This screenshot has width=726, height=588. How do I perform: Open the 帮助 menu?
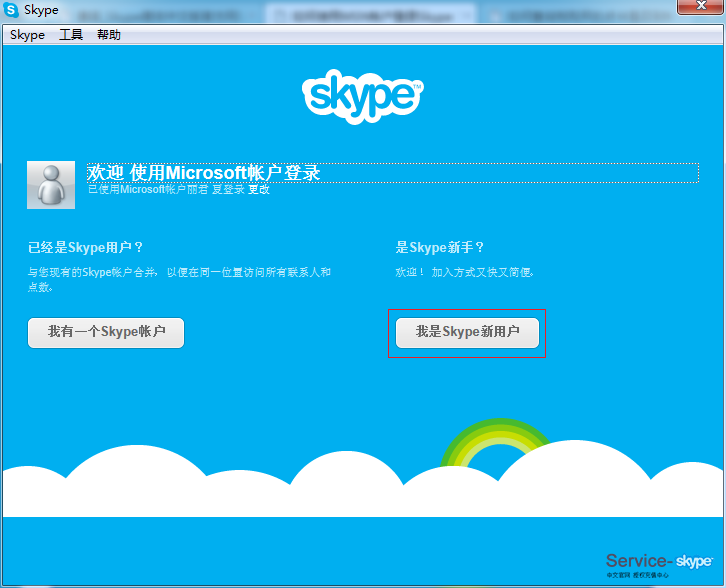(x=109, y=35)
